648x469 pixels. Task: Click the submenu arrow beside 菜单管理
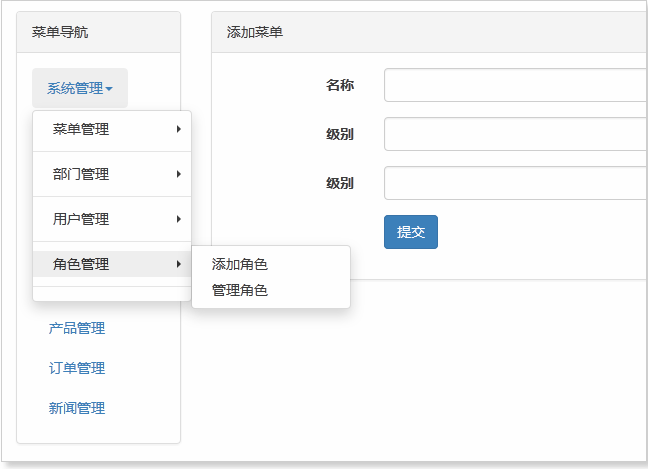click(179, 129)
